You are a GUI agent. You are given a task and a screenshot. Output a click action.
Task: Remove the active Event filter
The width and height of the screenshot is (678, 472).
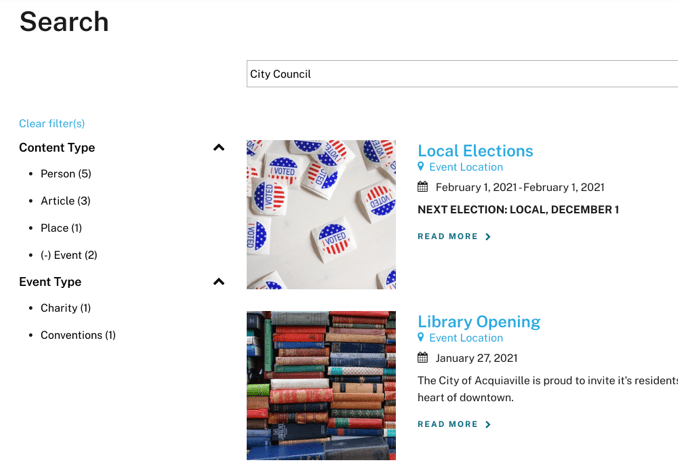pyautogui.click(x=68, y=255)
